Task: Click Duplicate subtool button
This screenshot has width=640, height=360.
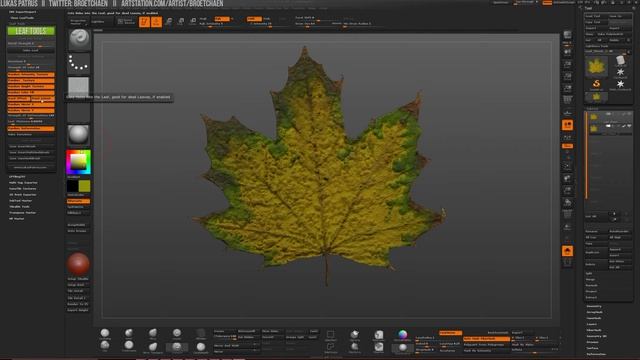Action: point(596,253)
